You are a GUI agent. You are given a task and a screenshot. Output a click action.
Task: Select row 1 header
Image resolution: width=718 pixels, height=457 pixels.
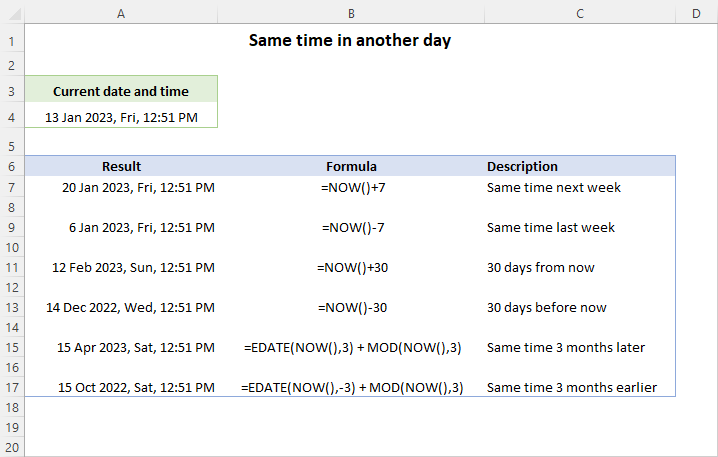tap(12, 42)
